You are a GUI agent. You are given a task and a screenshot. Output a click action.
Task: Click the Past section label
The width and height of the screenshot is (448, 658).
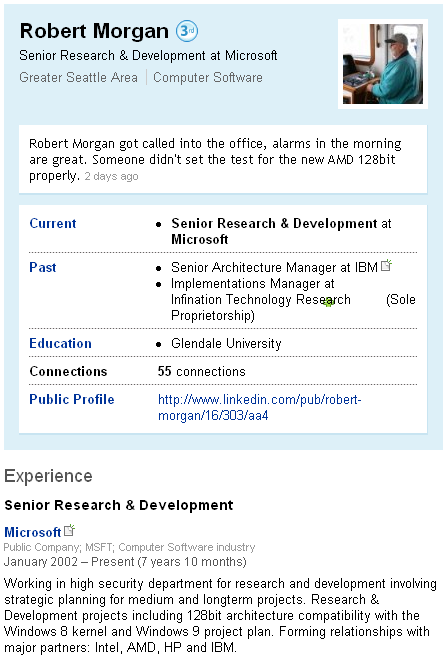click(43, 267)
